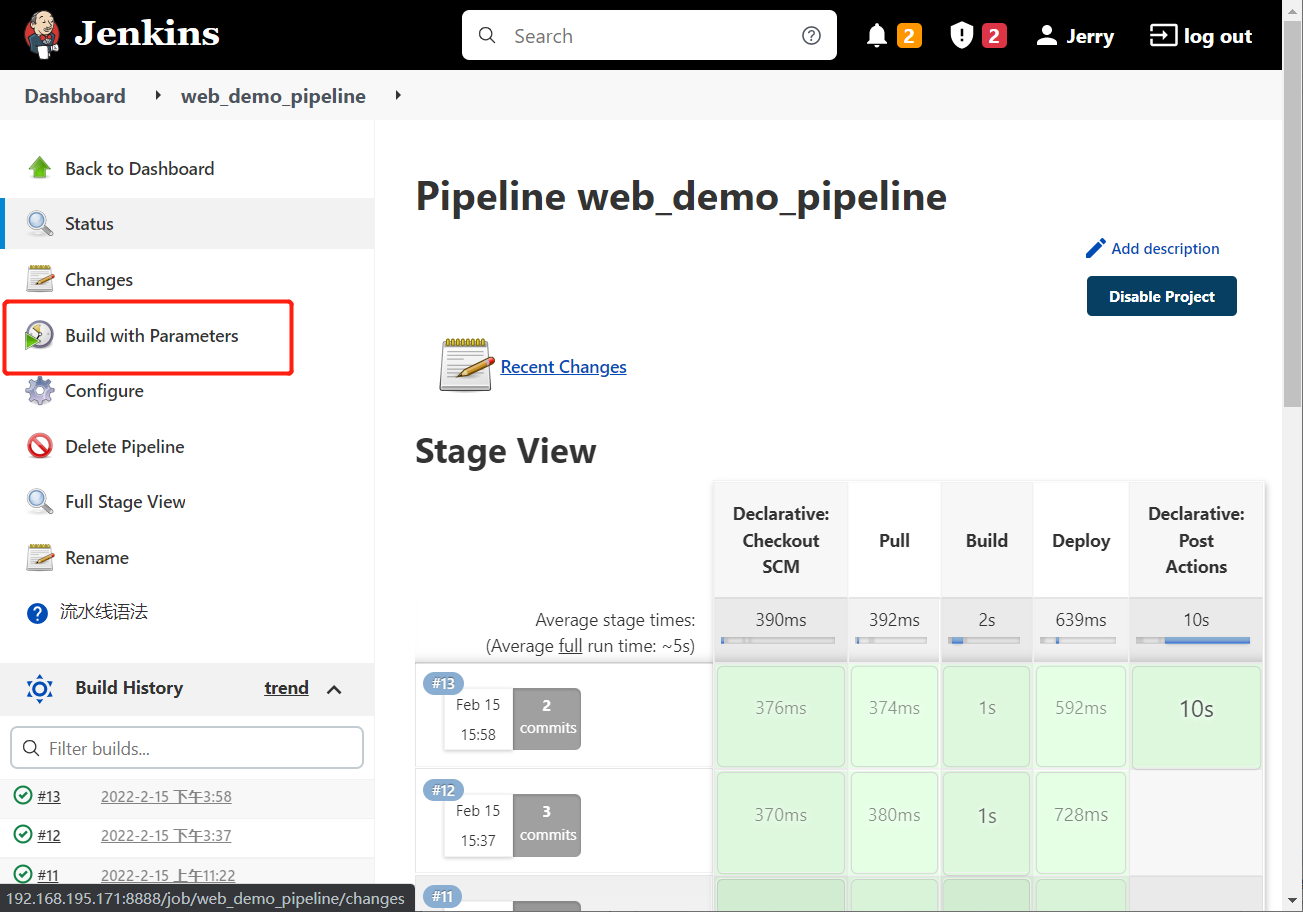The height and width of the screenshot is (912, 1303).
Task: Click Add description link
Action: click(1165, 248)
